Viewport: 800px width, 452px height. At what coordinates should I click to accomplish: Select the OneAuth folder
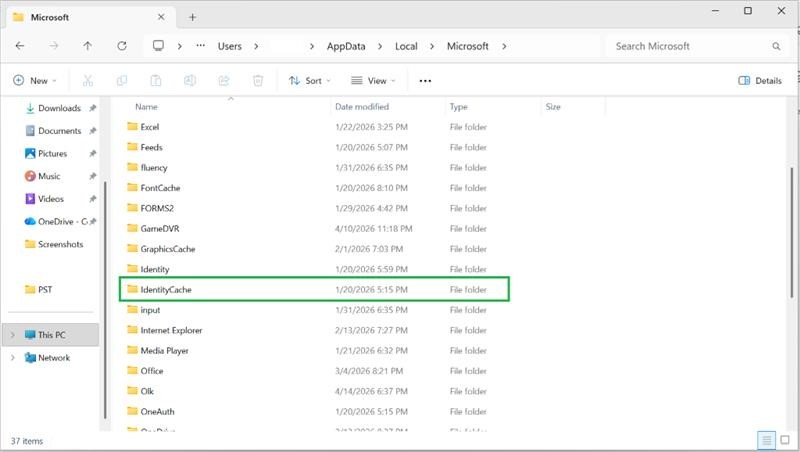tap(157, 412)
